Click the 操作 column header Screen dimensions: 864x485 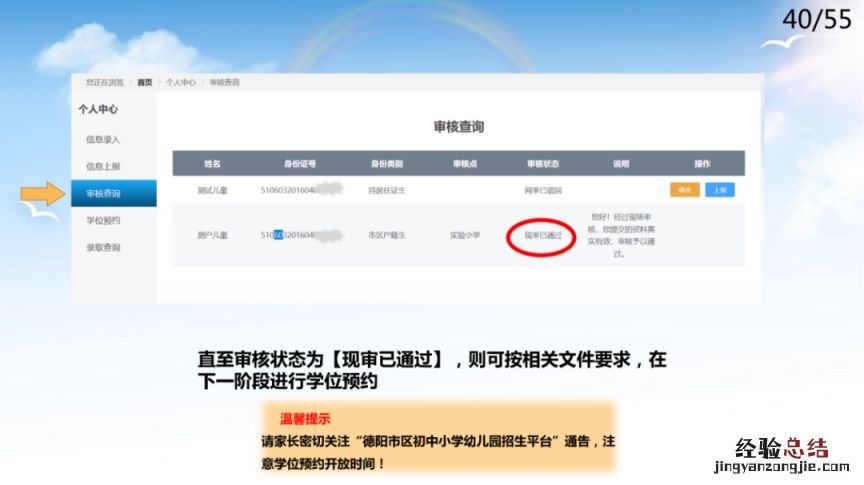pyautogui.click(x=702, y=164)
